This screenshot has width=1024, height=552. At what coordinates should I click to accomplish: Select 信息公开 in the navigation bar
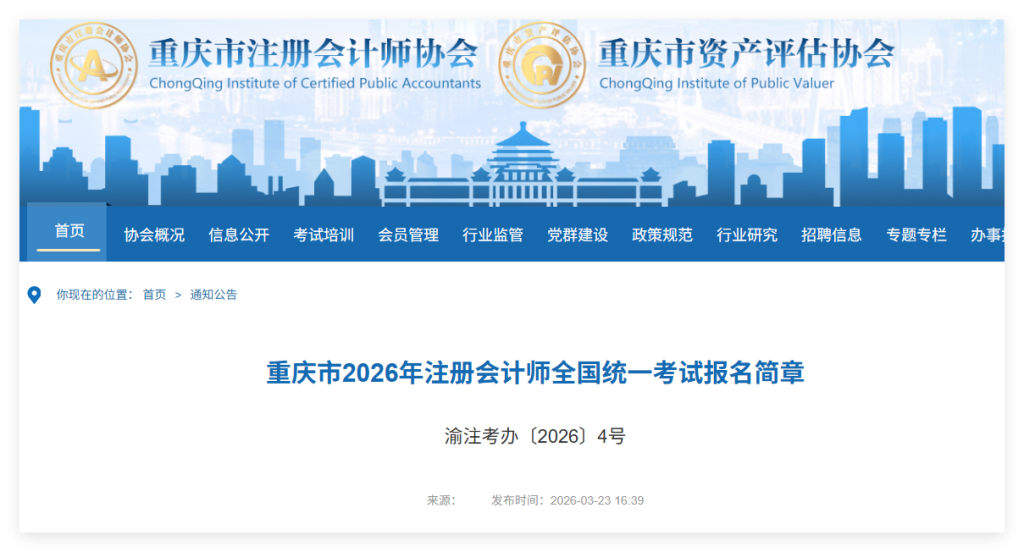pos(239,235)
